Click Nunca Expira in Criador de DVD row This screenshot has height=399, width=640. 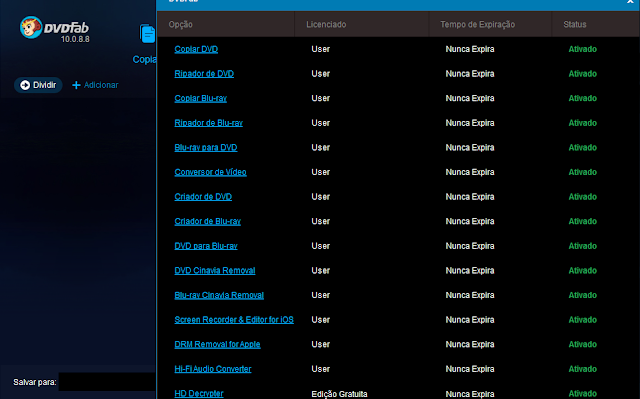tap(470, 197)
